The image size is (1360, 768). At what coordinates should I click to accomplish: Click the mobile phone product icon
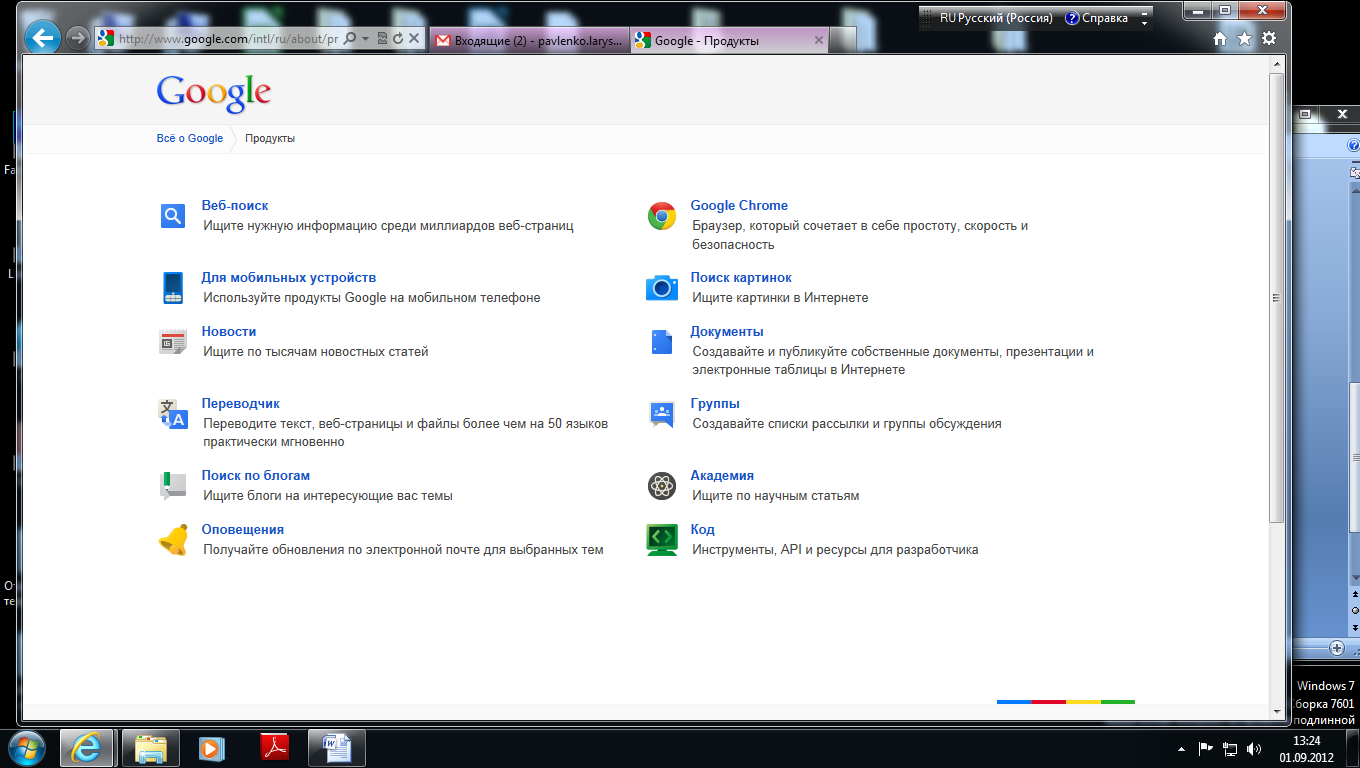coord(173,288)
